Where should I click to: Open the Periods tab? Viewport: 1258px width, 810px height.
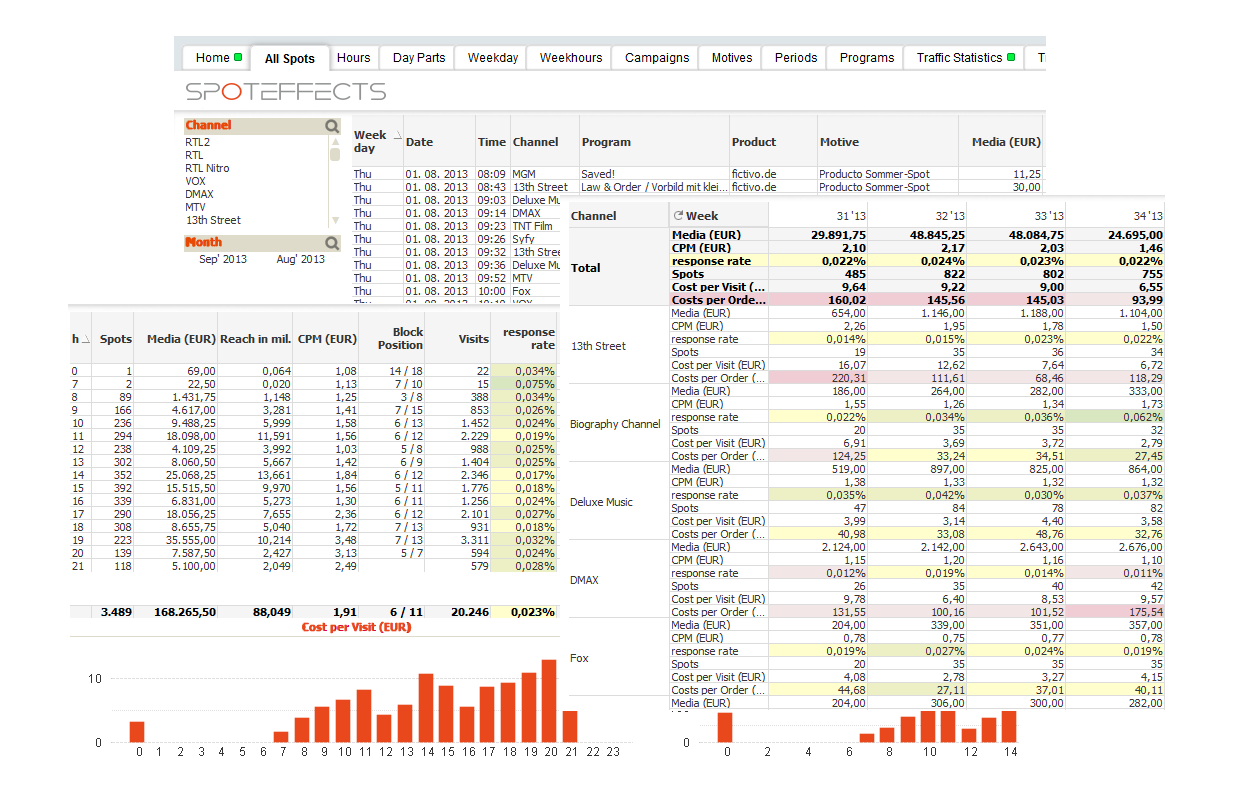pyautogui.click(x=796, y=58)
